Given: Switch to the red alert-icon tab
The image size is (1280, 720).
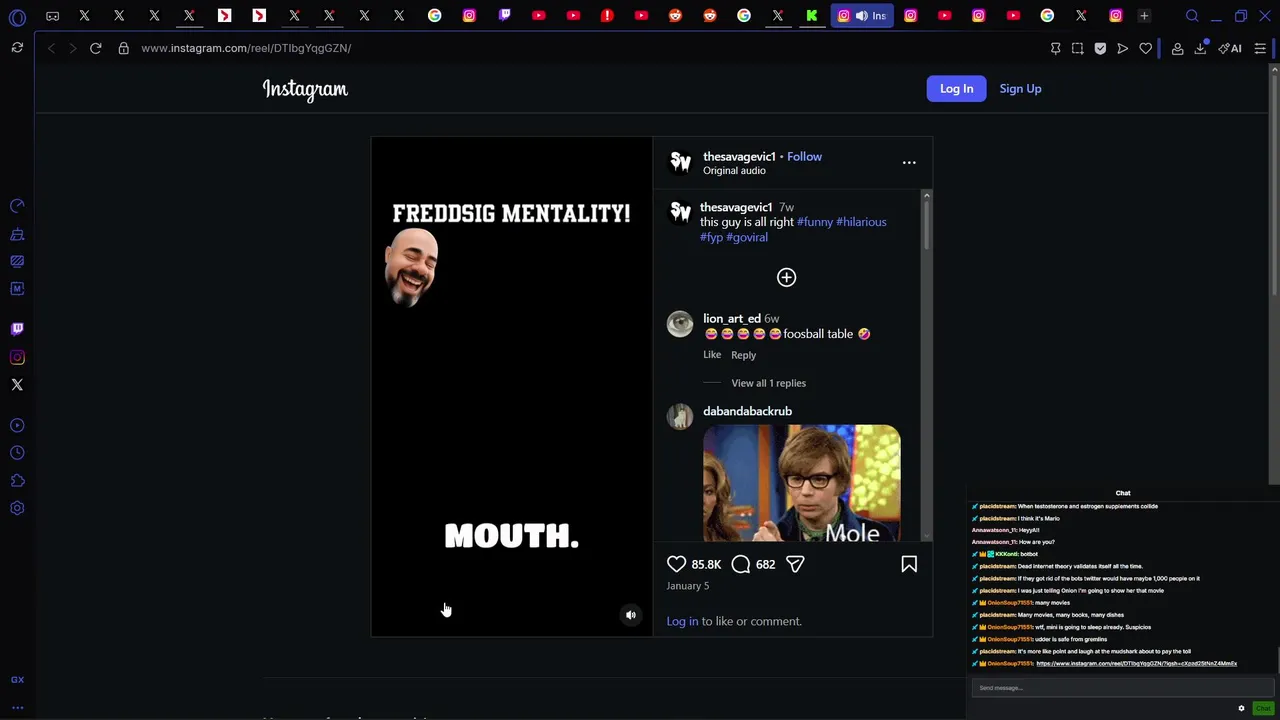Looking at the screenshot, I should (x=607, y=15).
